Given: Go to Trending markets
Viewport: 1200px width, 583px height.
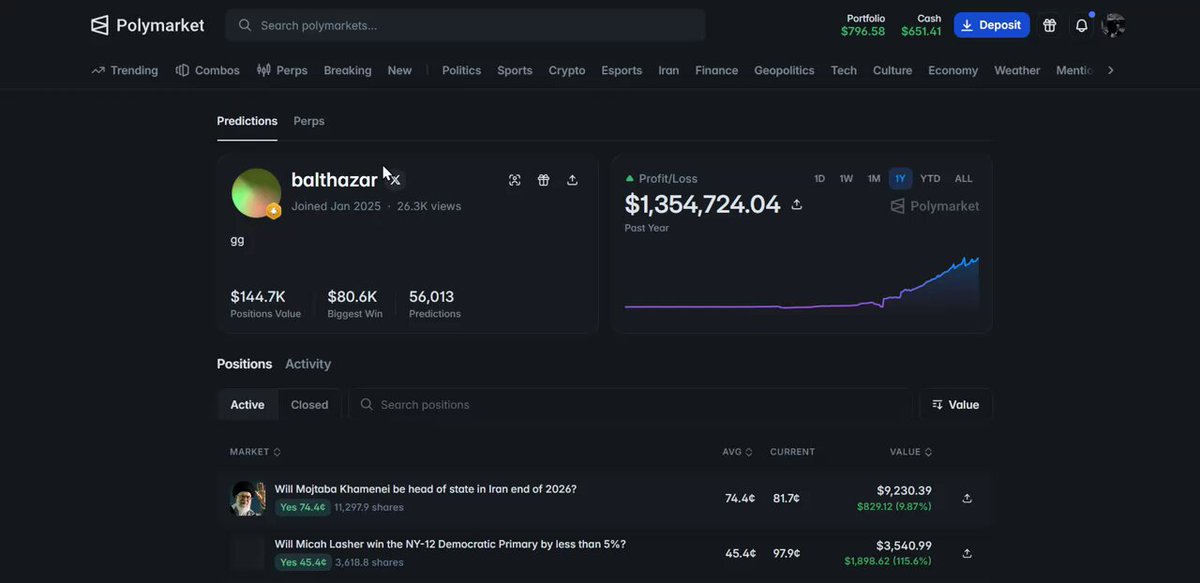Looking at the screenshot, I should click(x=125, y=70).
